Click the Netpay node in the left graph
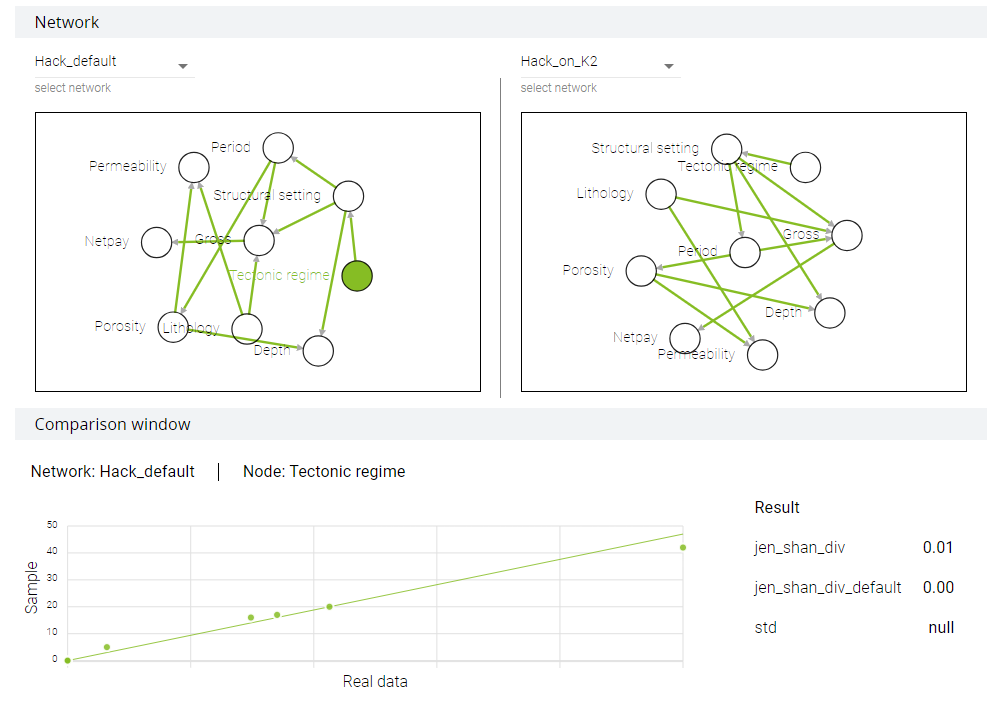The height and width of the screenshot is (719, 1000). (156, 242)
